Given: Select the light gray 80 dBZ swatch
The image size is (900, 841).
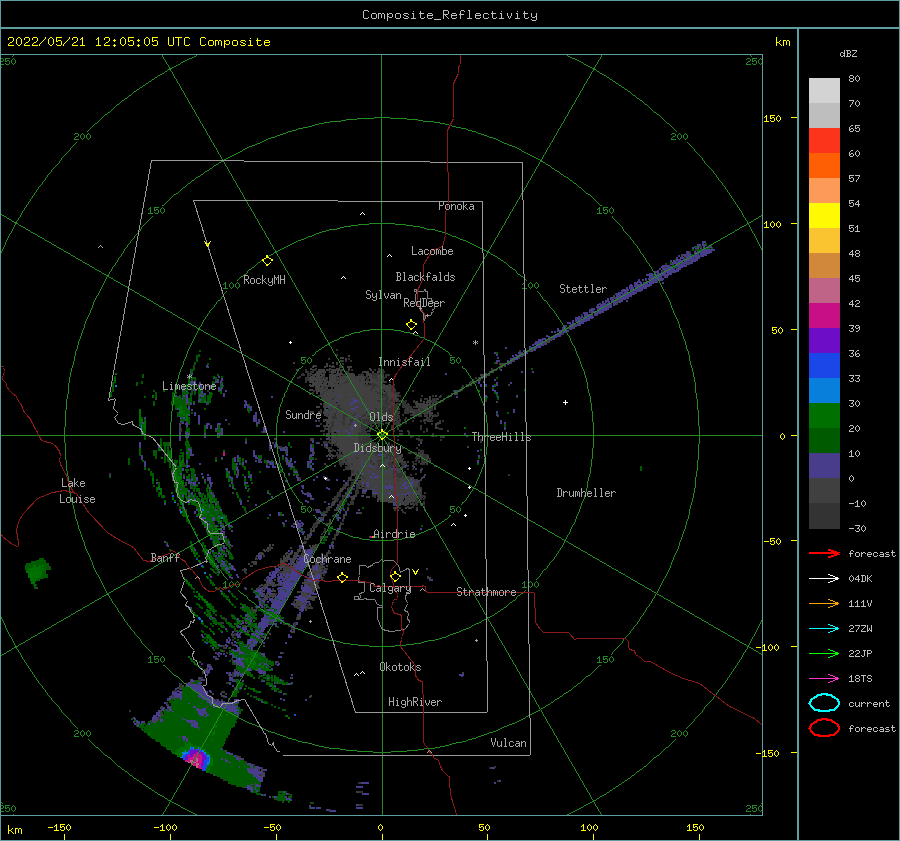Looking at the screenshot, I should 824,91.
